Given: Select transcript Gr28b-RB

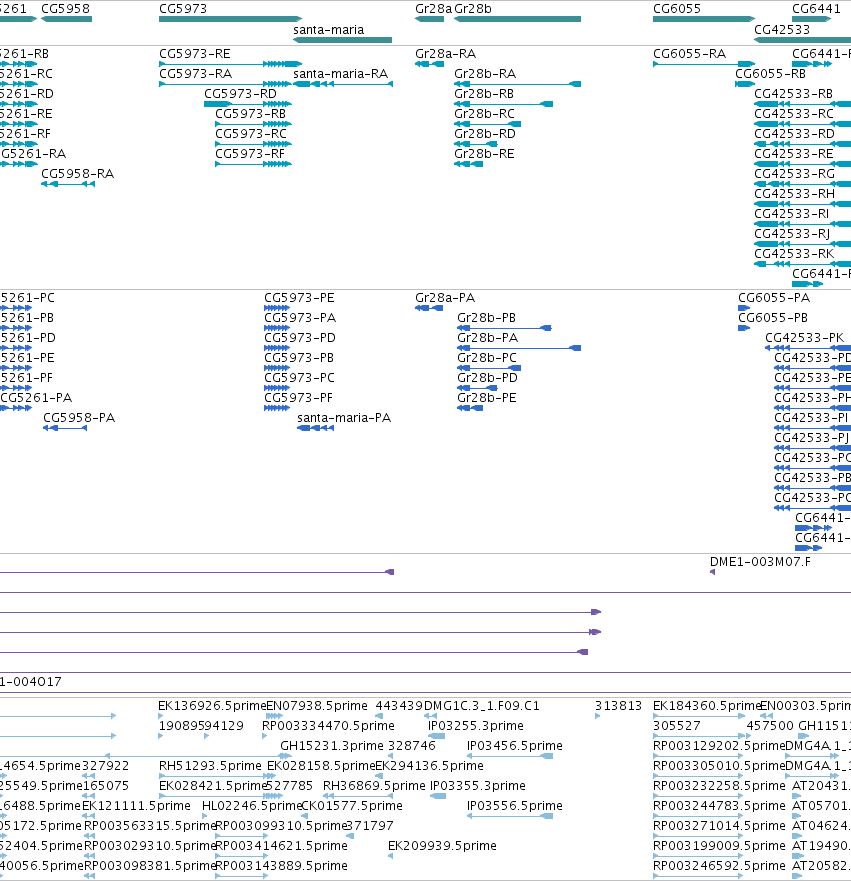Looking at the screenshot, I should tap(484, 93).
